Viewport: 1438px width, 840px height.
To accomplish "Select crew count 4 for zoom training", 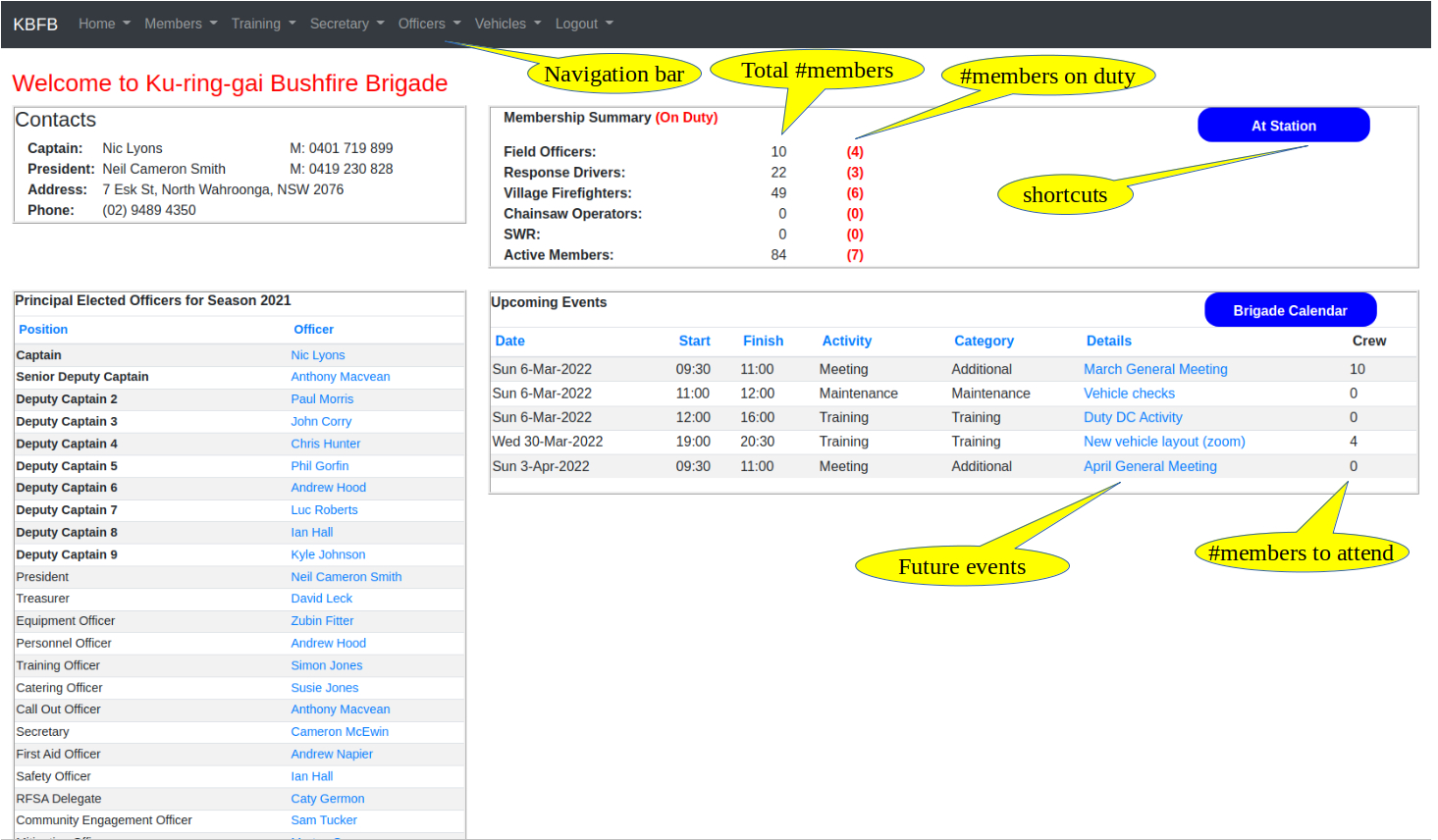I will [1354, 442].
